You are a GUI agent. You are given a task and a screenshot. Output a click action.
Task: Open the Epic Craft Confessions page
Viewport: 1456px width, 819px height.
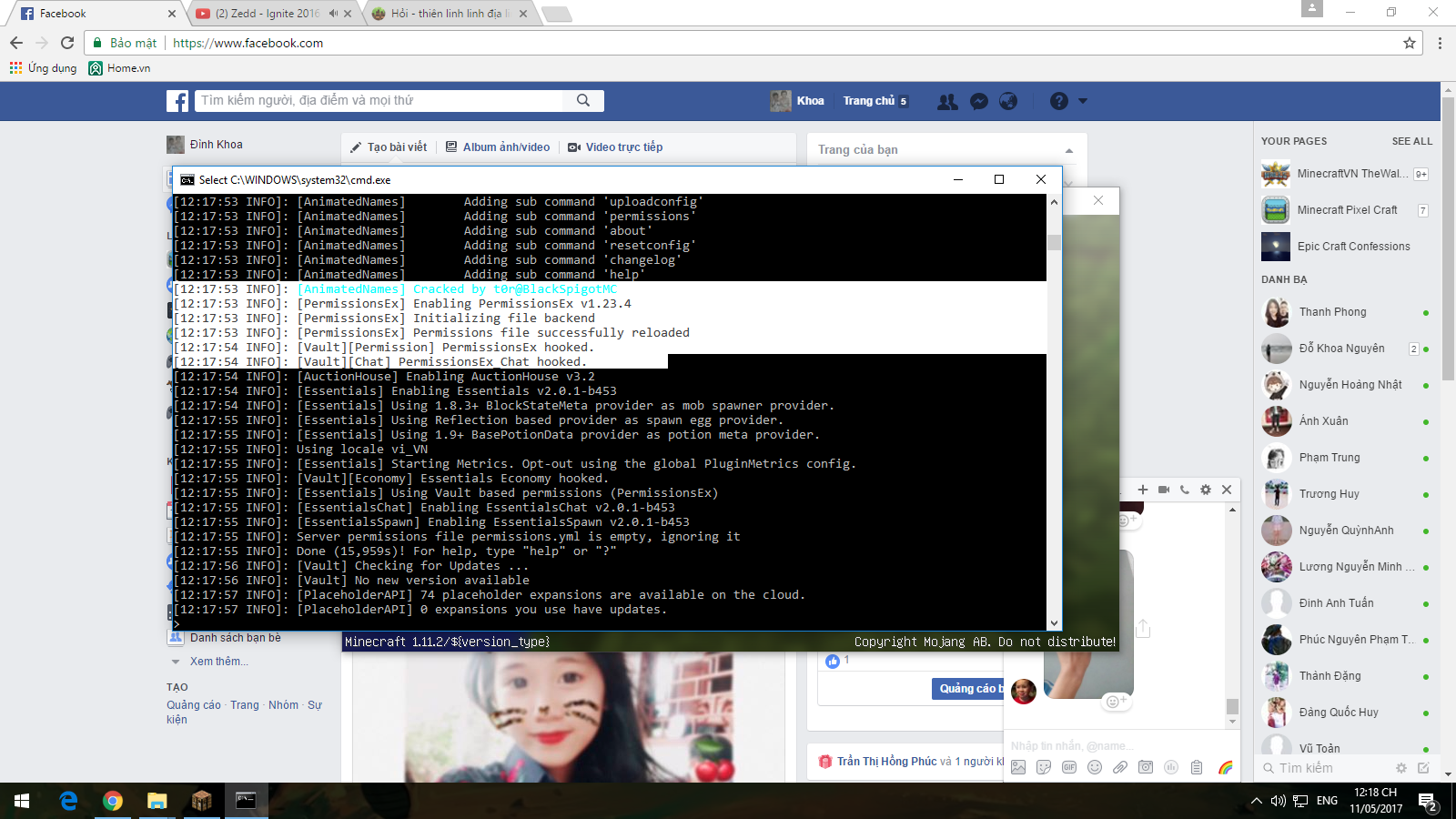coord(1345,247)
